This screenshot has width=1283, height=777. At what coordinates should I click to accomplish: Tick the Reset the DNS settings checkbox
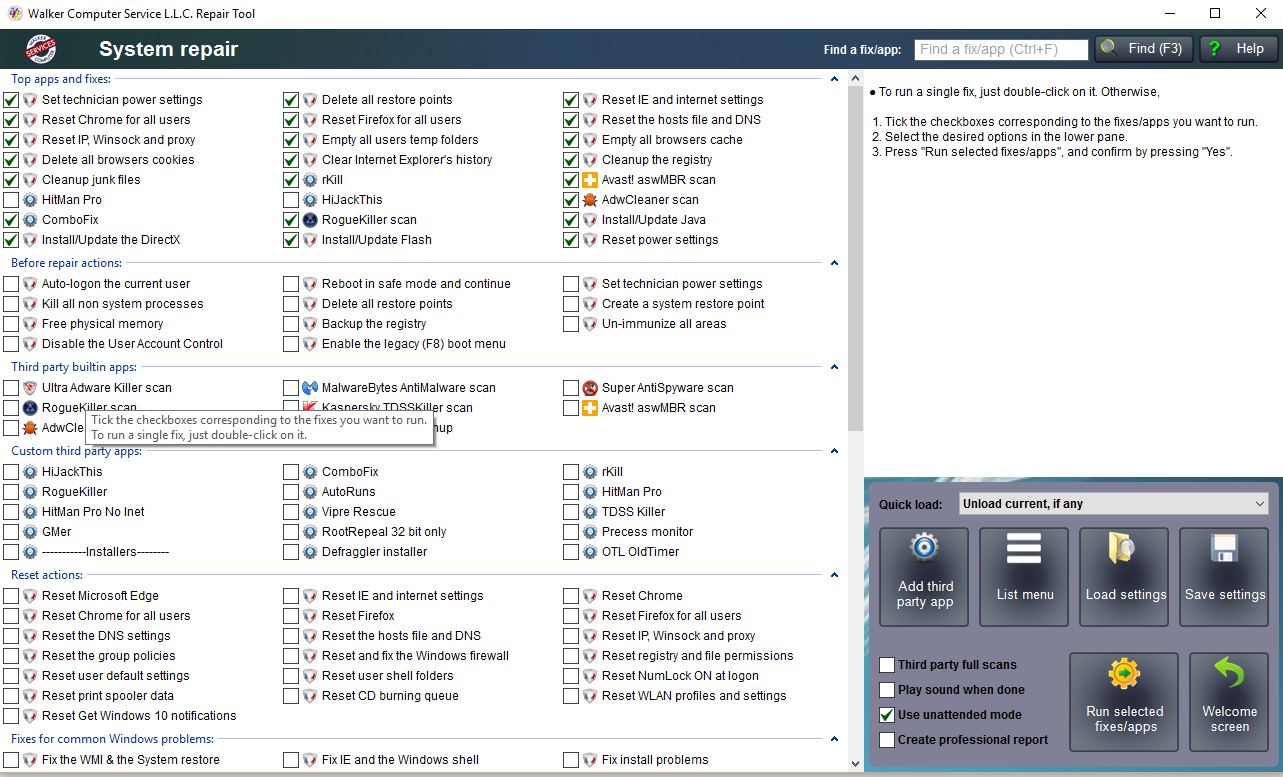click(x=11, y=636)
